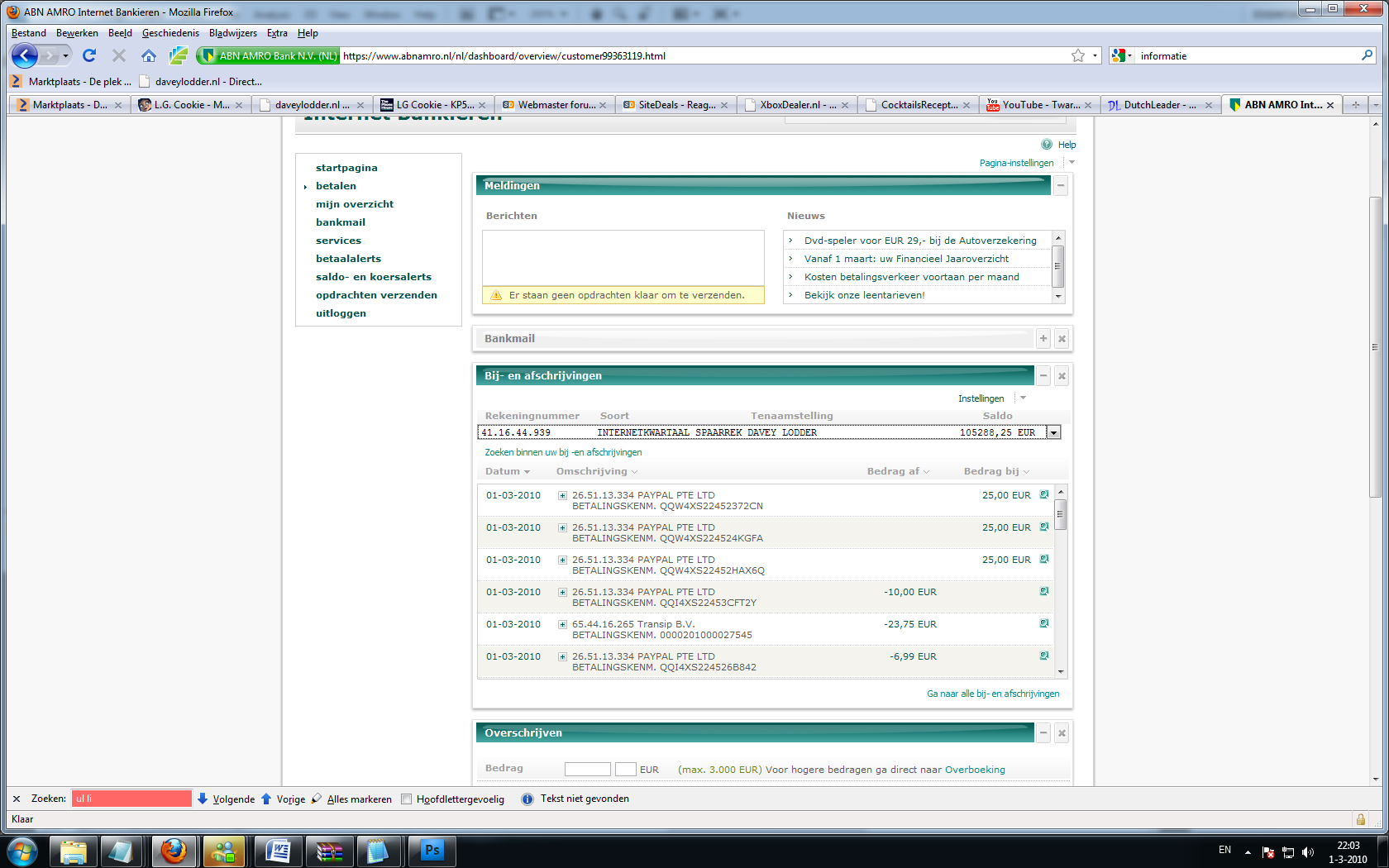
Task: Bookmark this page with the star icon
Action: [1078, 55]
